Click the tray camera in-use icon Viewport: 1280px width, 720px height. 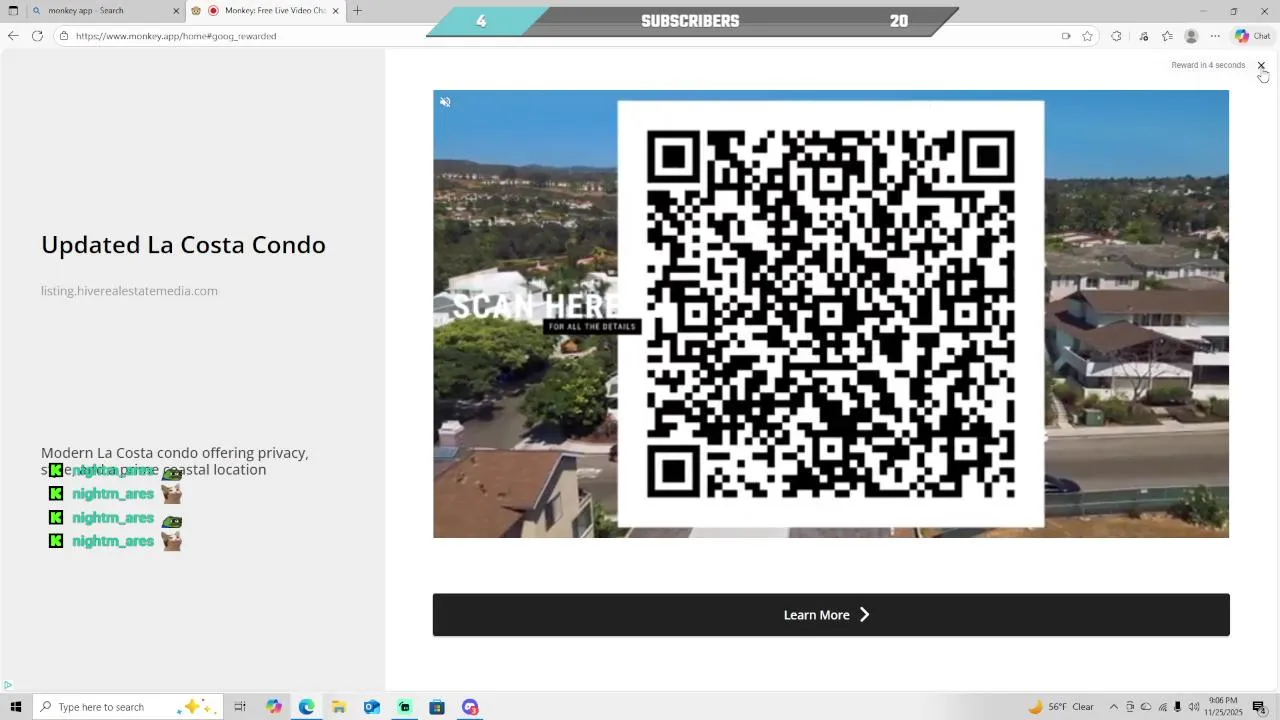(1130, 707)
